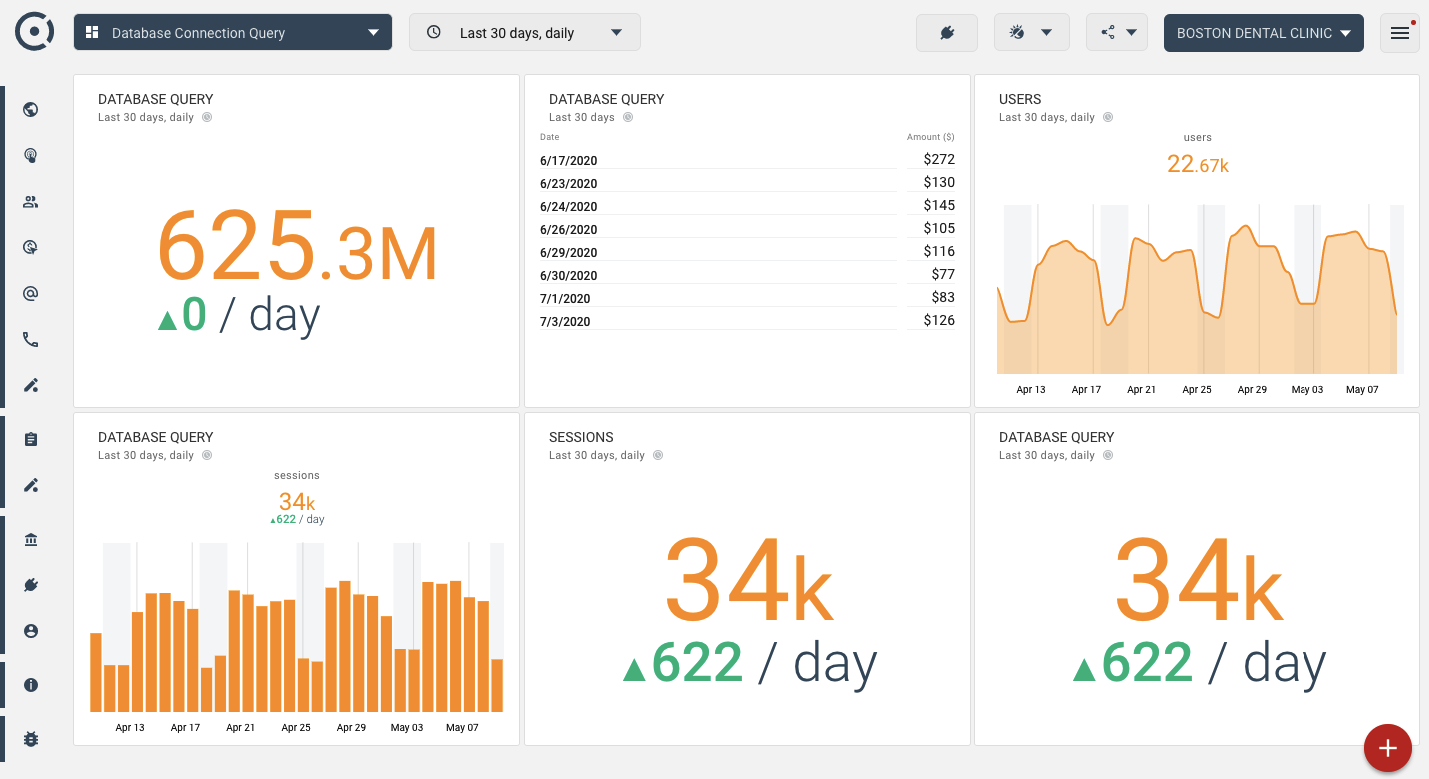The height and width of the screenshot is (779, 1429).
Task: Click the globe icon in the sidebar
Action: pos(30,110)
